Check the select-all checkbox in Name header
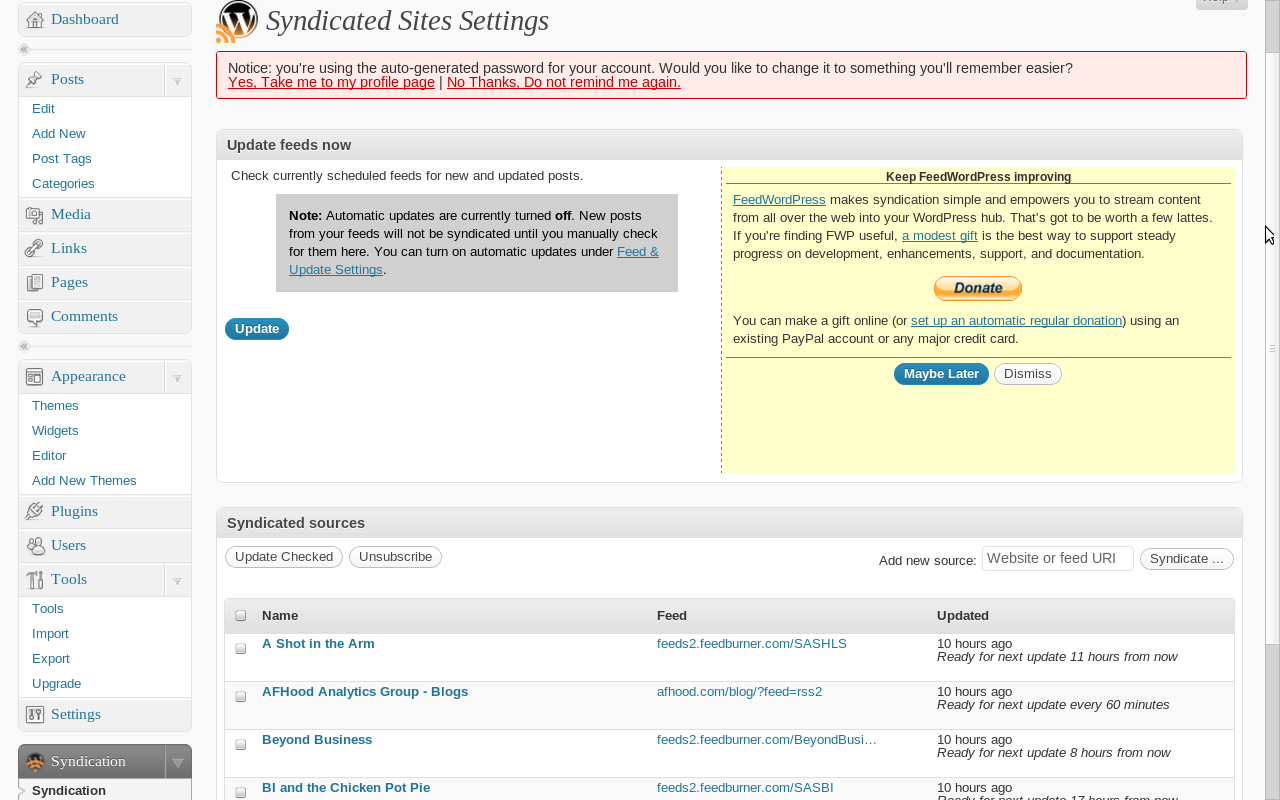 click(241, 616)
